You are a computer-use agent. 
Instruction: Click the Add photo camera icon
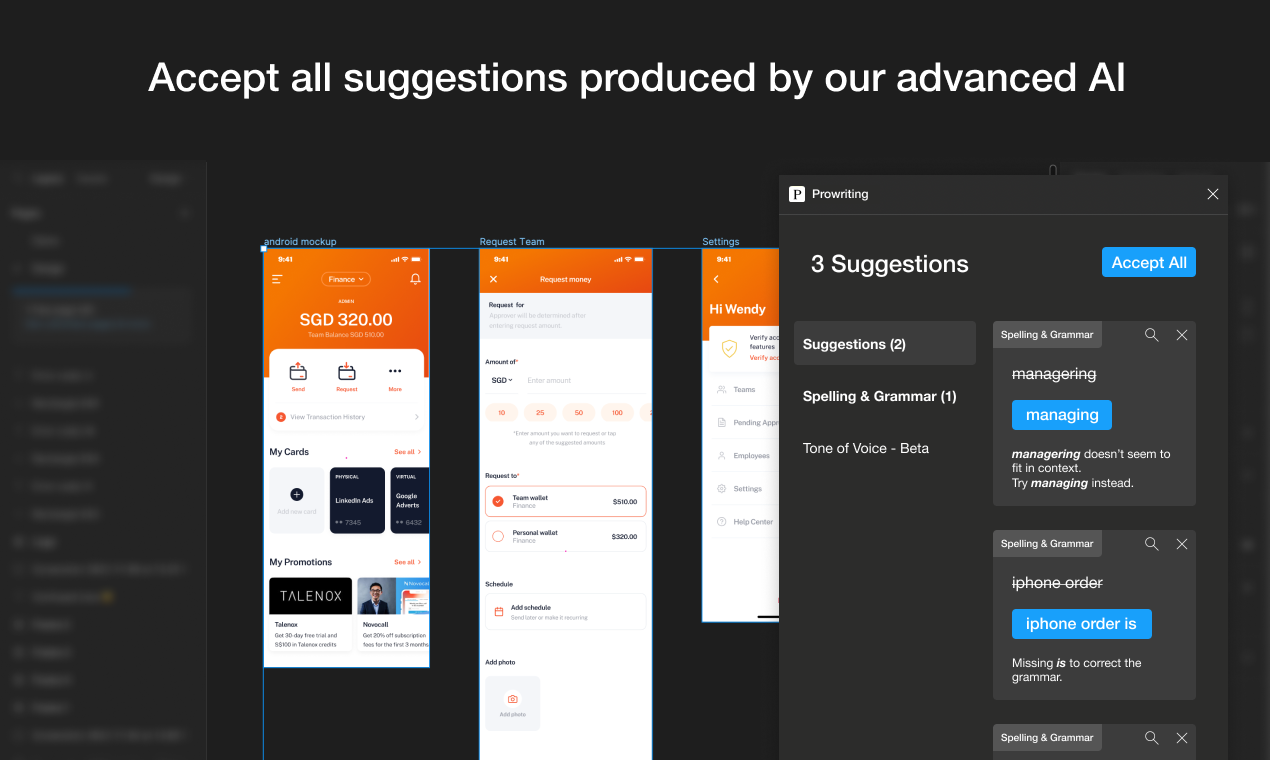click(513, 700)
